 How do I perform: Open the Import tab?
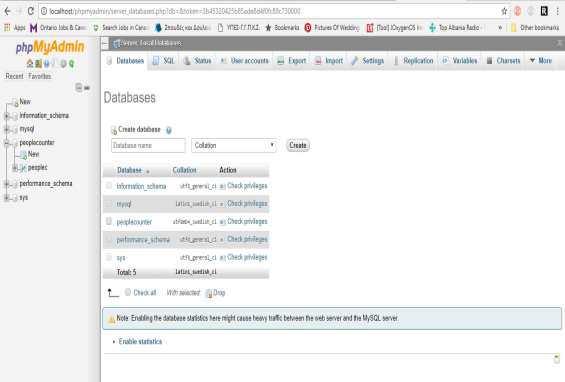(x=329, y=61)
